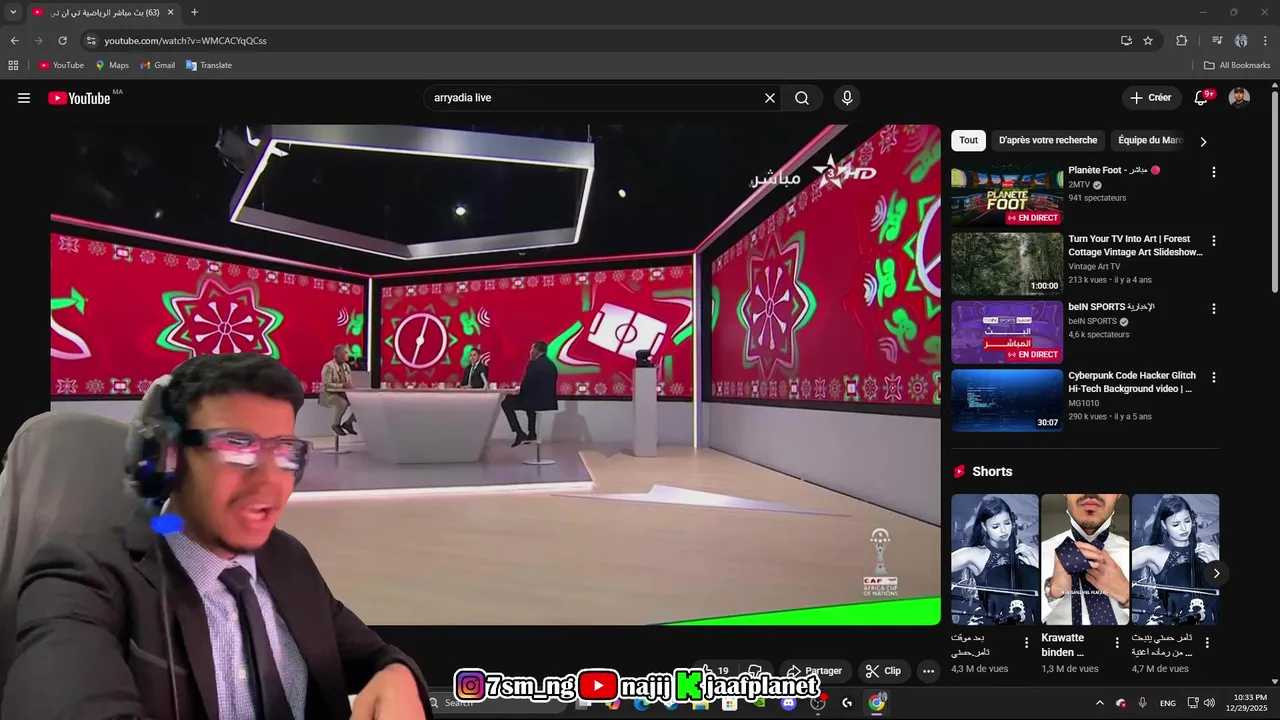Open the YouTube account avatar menu
This screenshot has width=1280, height=720.
[x=1239, y=98]
